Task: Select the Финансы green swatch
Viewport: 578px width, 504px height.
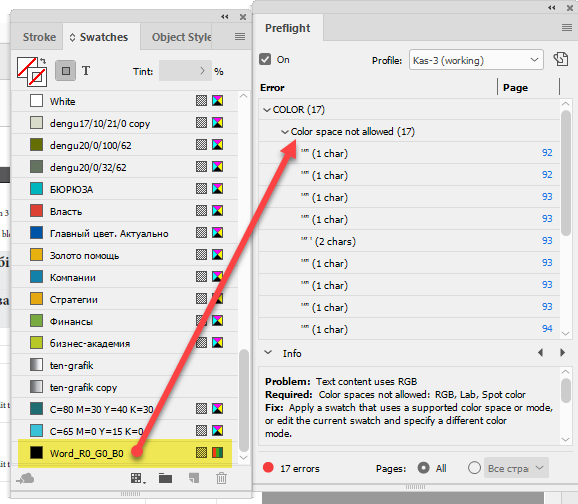Action: (125, 321)
